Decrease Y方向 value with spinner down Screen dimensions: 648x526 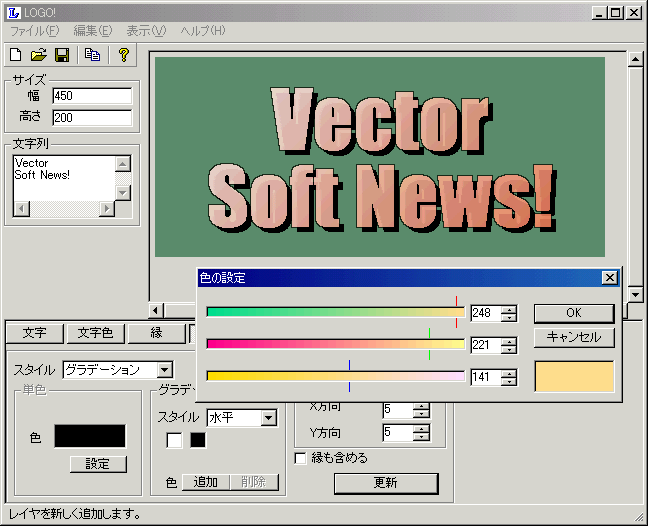tap(422, 437)
